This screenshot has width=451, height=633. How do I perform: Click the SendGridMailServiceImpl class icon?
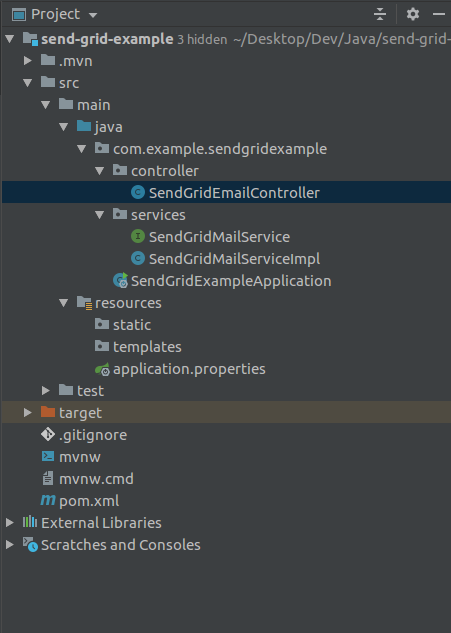pyautogui.click(x=138, y=258)
